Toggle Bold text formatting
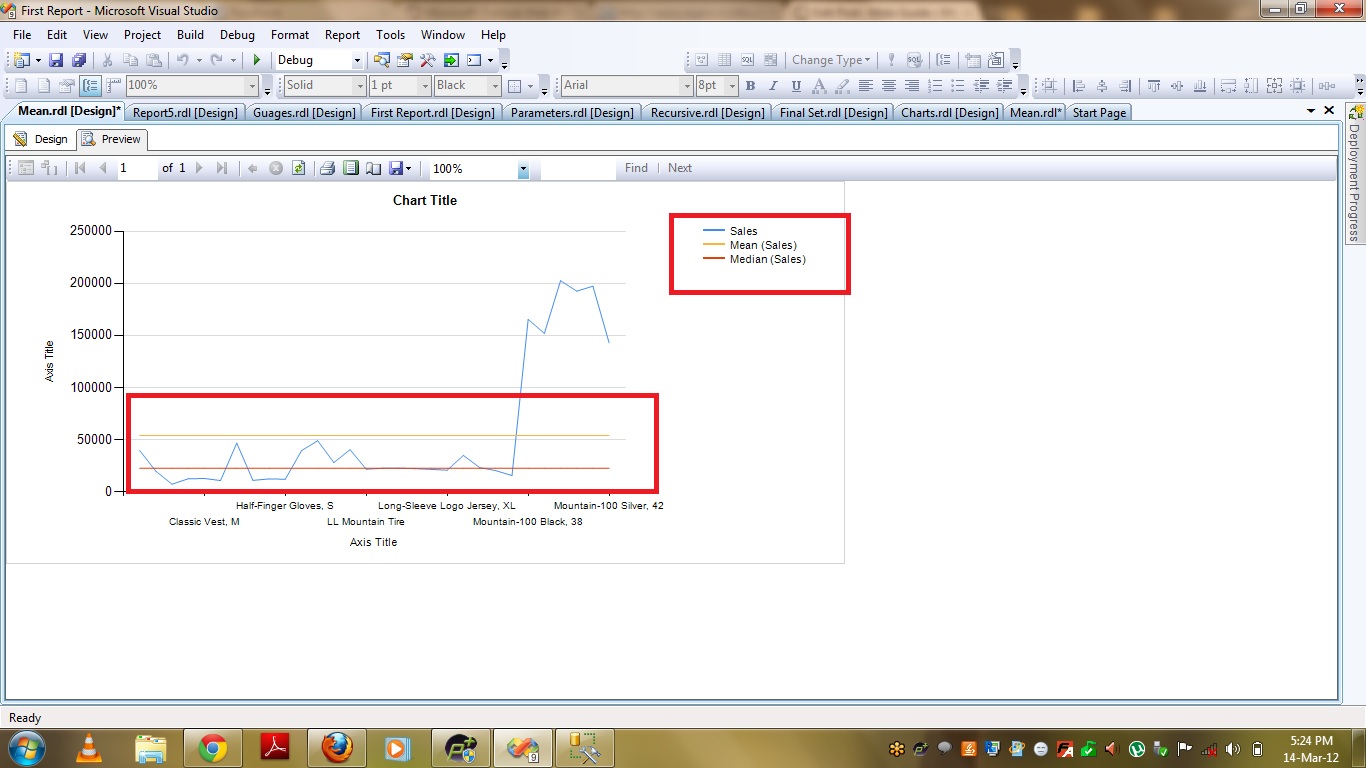The height and width of the screenshot is (768, 1366). [750, 86]
